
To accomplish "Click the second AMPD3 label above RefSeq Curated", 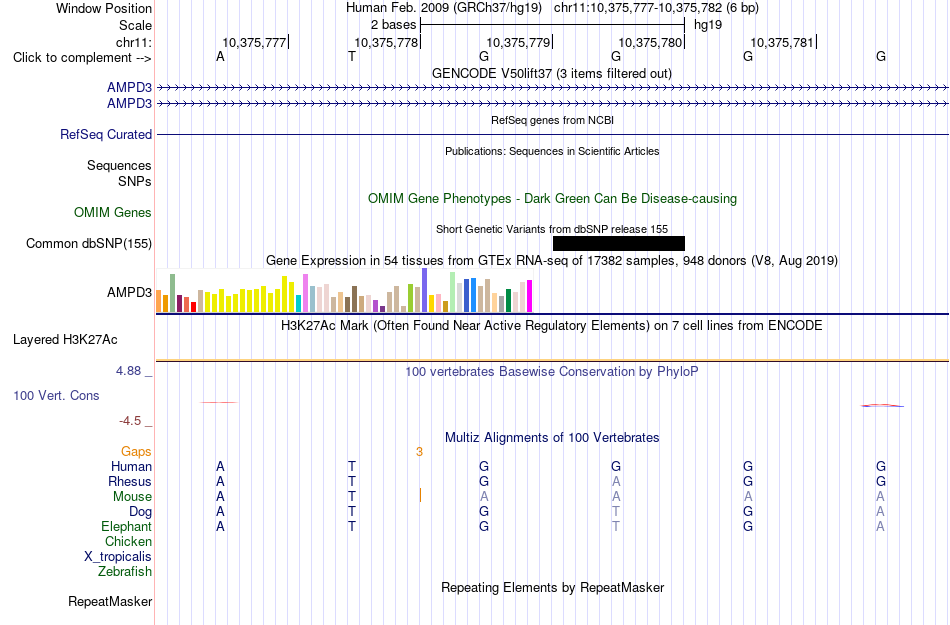I will pos(129,104).
